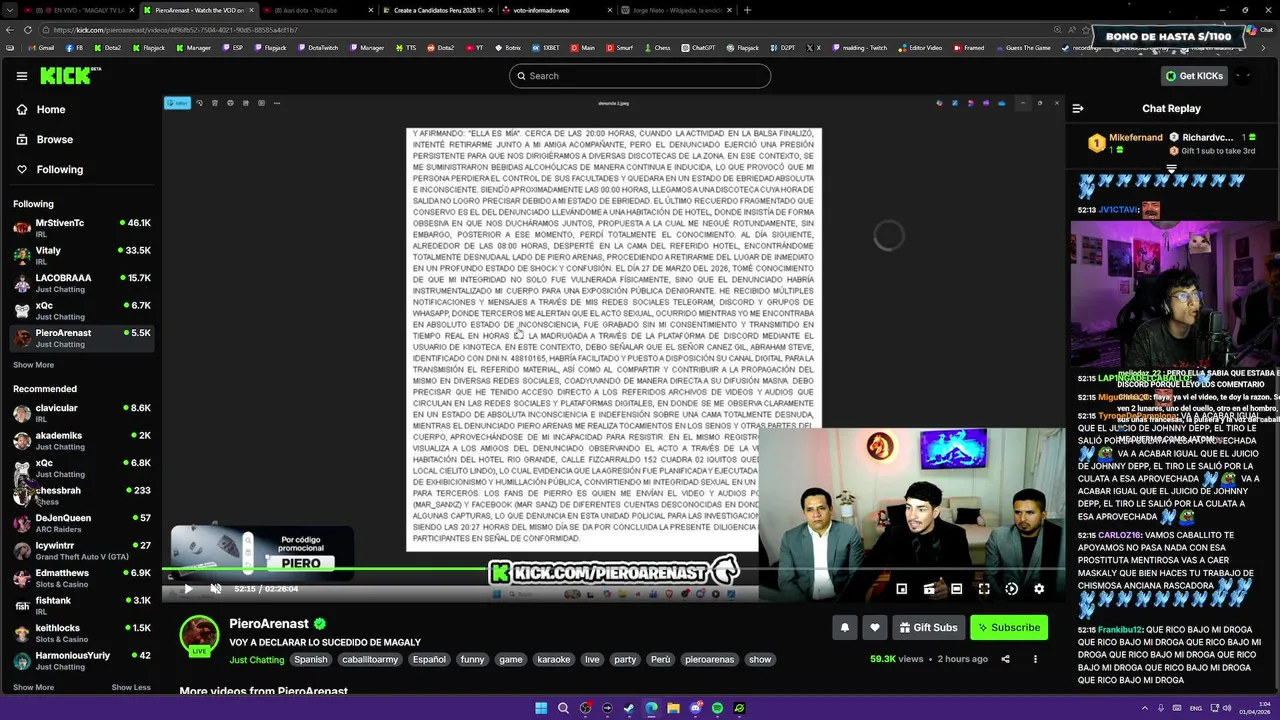
Task: Open PieroArenast profile avatar
Action: pos(199,635)
